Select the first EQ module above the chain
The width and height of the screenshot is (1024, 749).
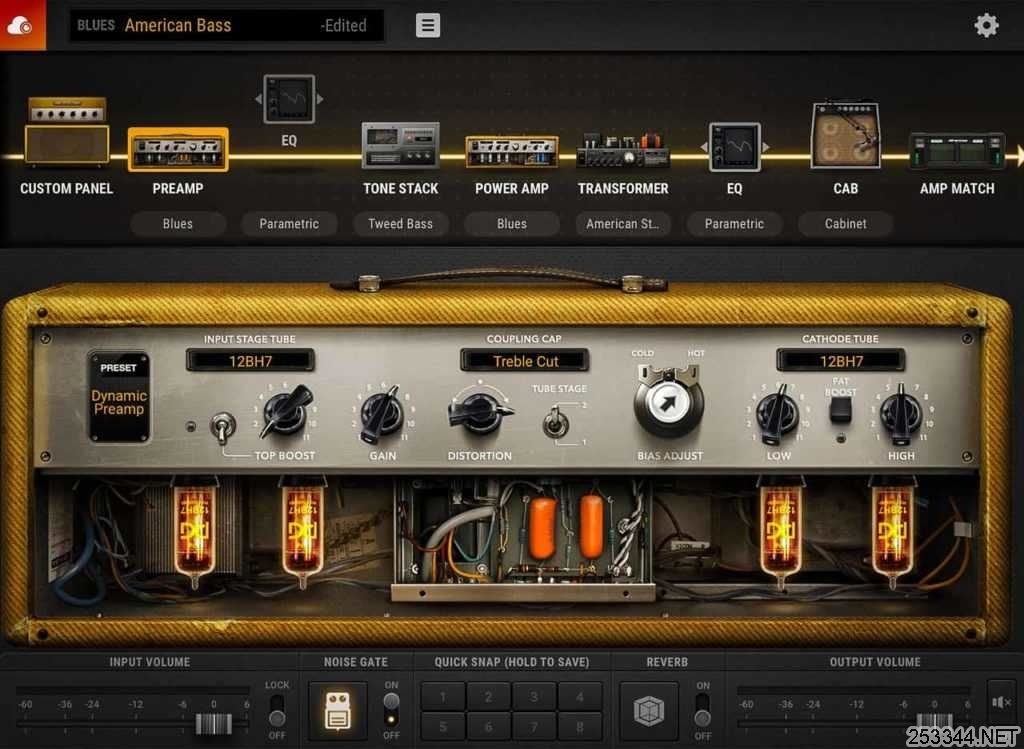[289, 99]
